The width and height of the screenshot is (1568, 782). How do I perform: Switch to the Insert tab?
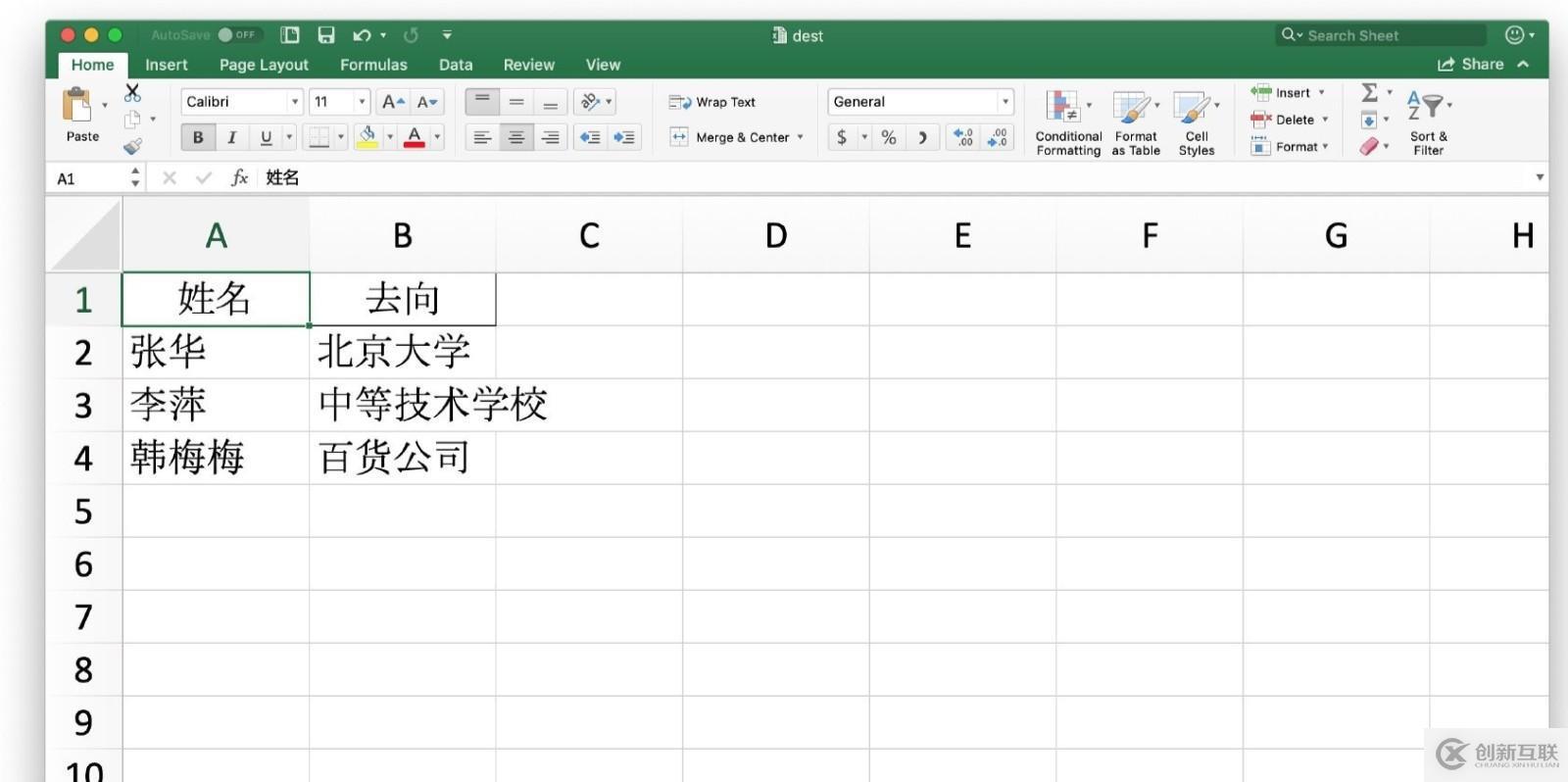click(167, 65)
